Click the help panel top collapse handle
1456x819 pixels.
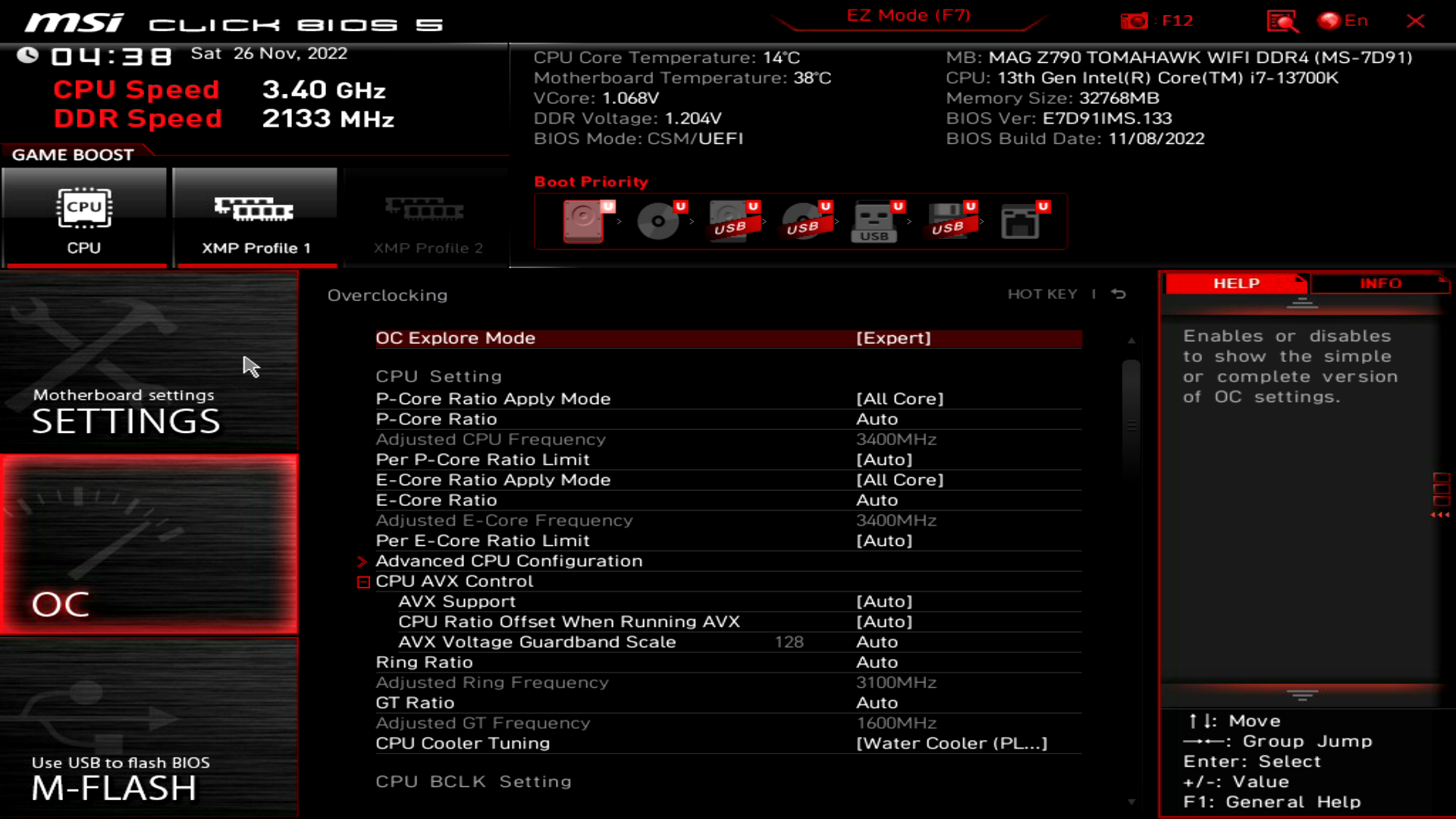pos(1303,304)
